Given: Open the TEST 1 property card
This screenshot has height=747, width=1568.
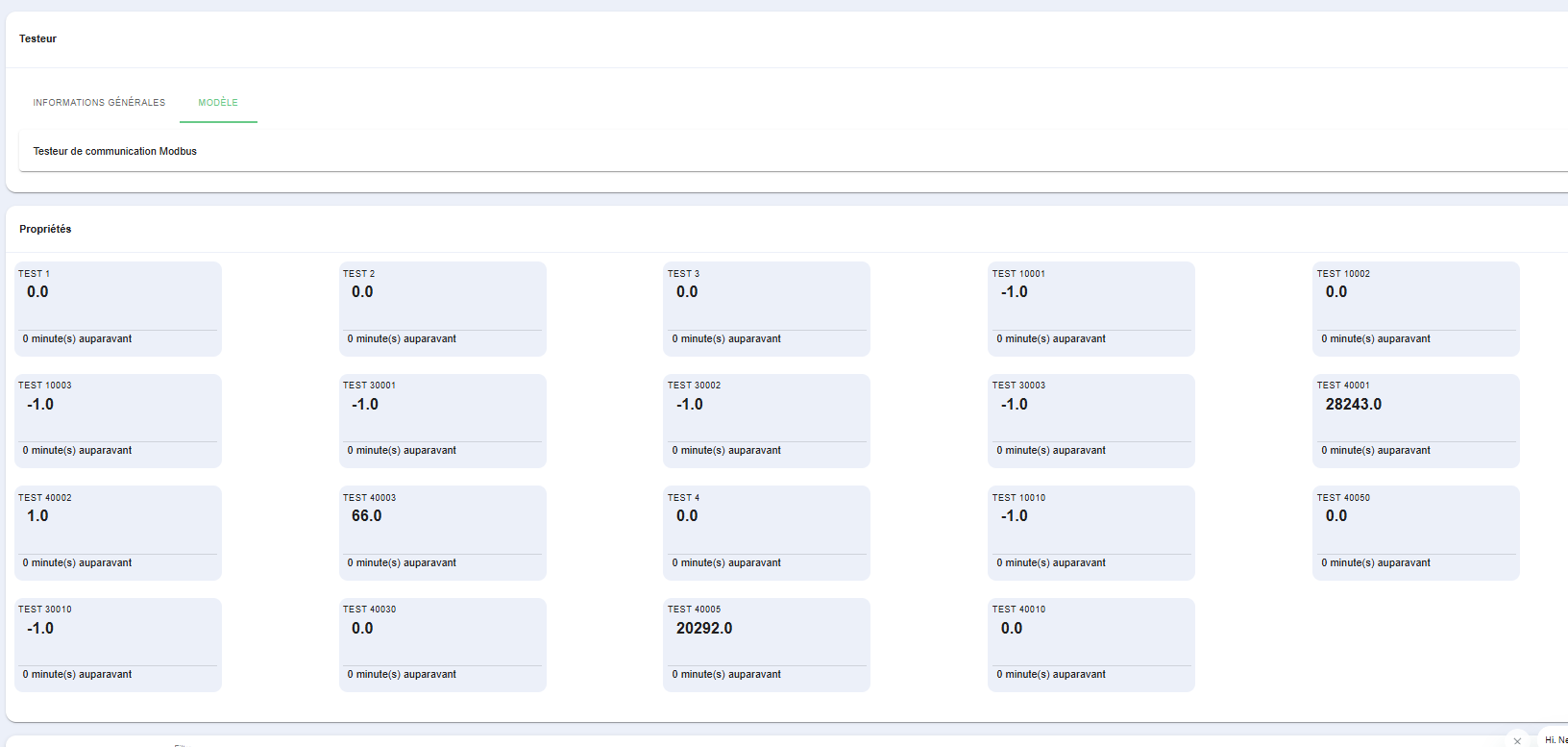Looking at the screenshot, I should [118, 309].
